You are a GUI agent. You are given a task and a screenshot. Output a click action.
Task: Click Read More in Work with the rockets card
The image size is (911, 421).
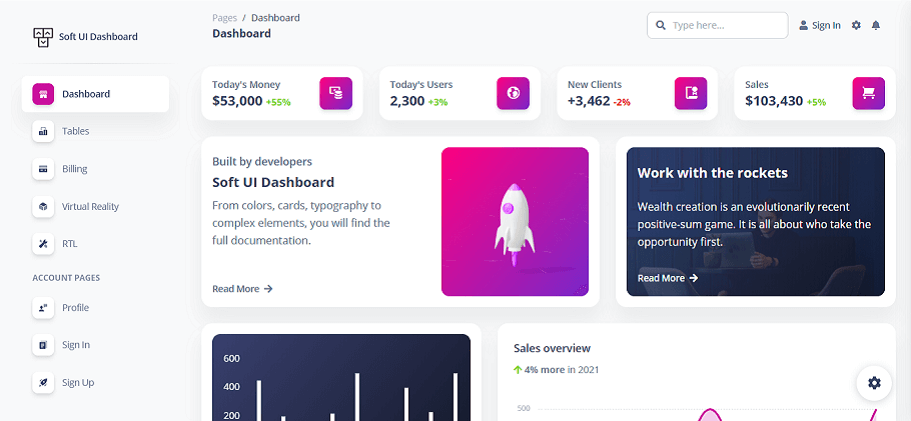668,278
